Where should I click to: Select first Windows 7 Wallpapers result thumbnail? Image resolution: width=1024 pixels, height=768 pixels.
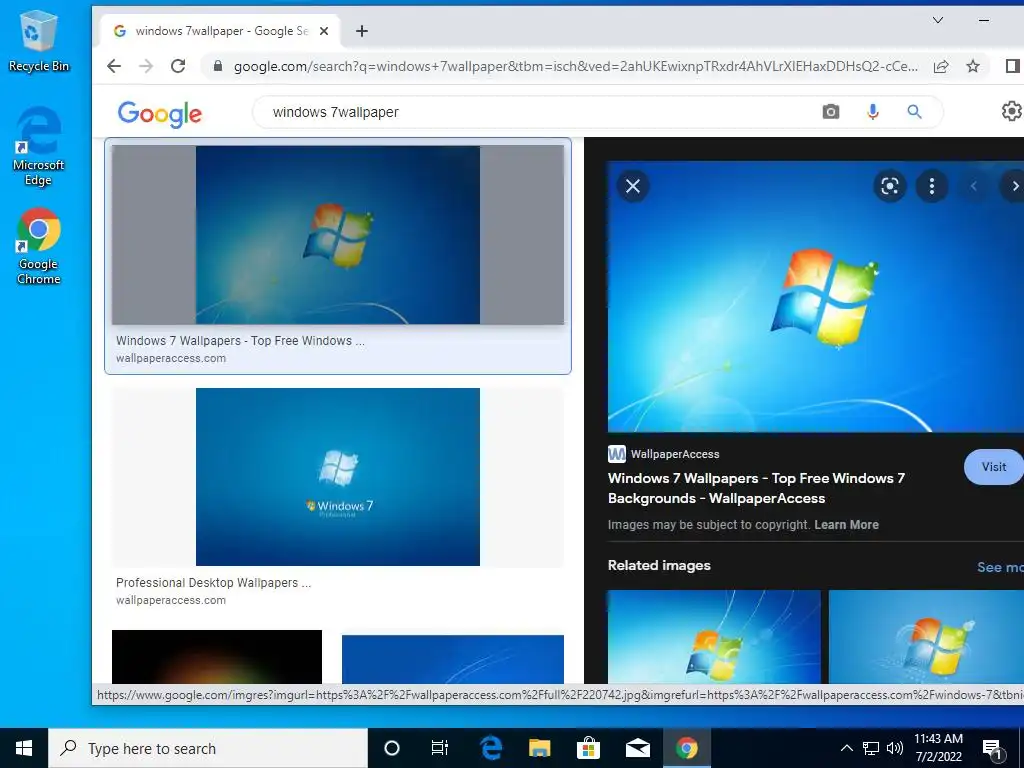pos(338,234)
